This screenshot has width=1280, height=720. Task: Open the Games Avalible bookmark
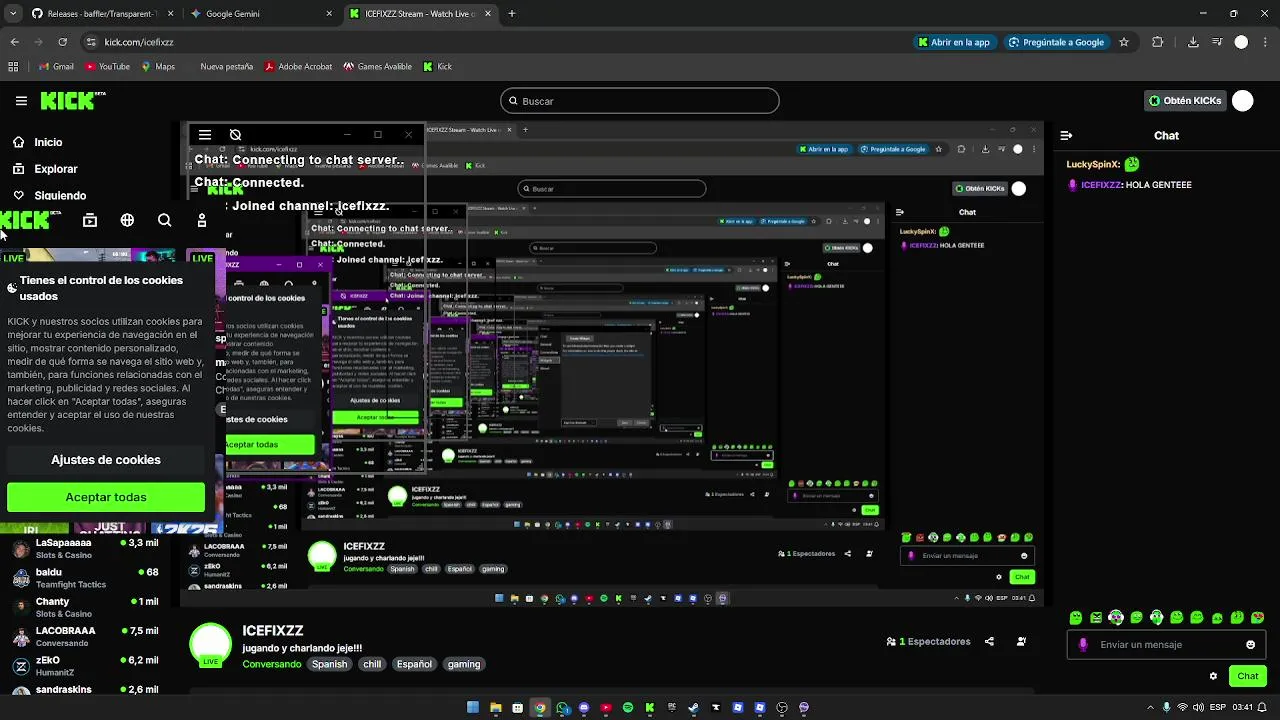[x=377, y=67]
